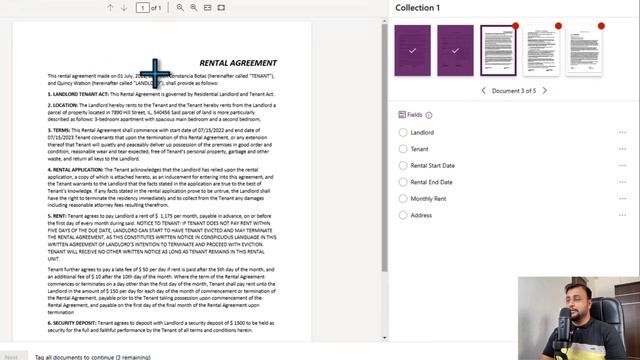The width and height of the screenshot is (640, 360).
Task: Open first tagged document thumbnail
Action: [412, 51]
